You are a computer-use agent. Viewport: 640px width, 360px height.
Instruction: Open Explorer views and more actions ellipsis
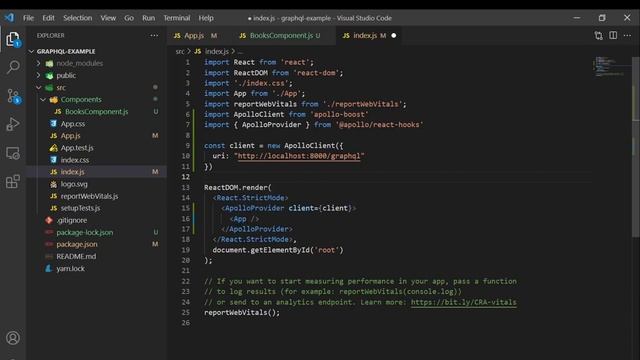click(x=154, y=36)
